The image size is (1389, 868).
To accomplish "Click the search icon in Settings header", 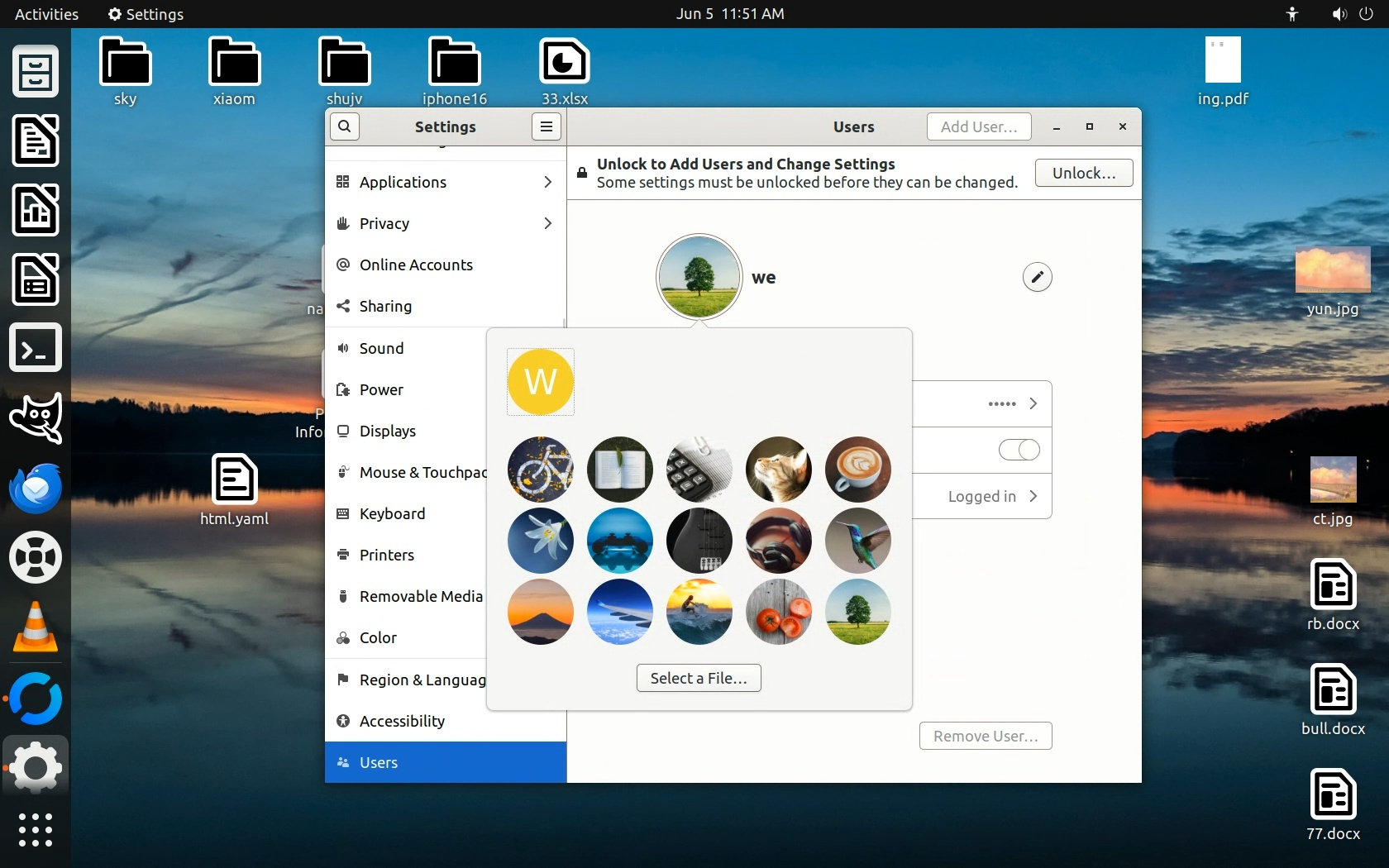I will pyautogui.click(x=345, y=126).
